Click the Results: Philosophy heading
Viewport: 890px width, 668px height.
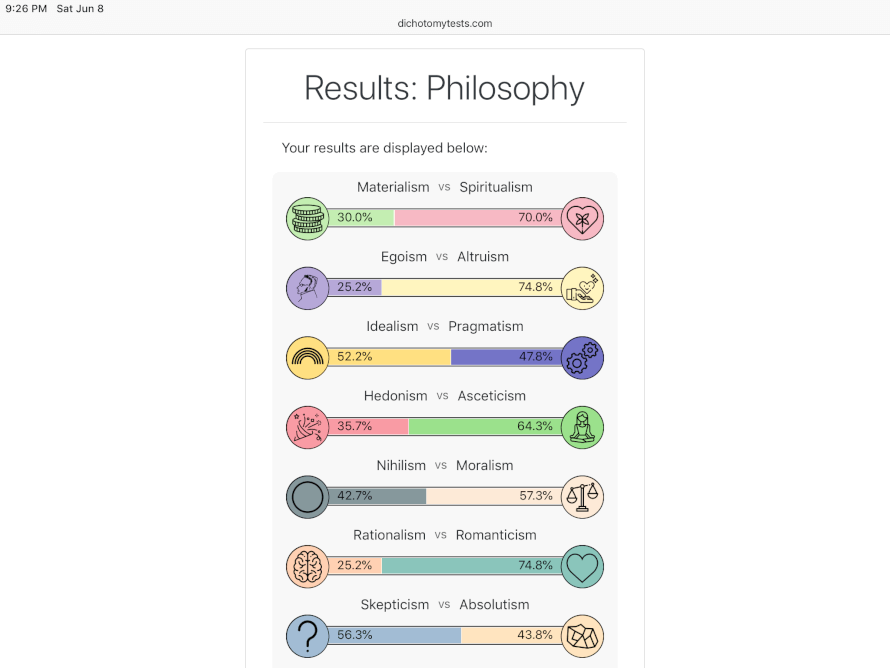(x=444, y=89)
